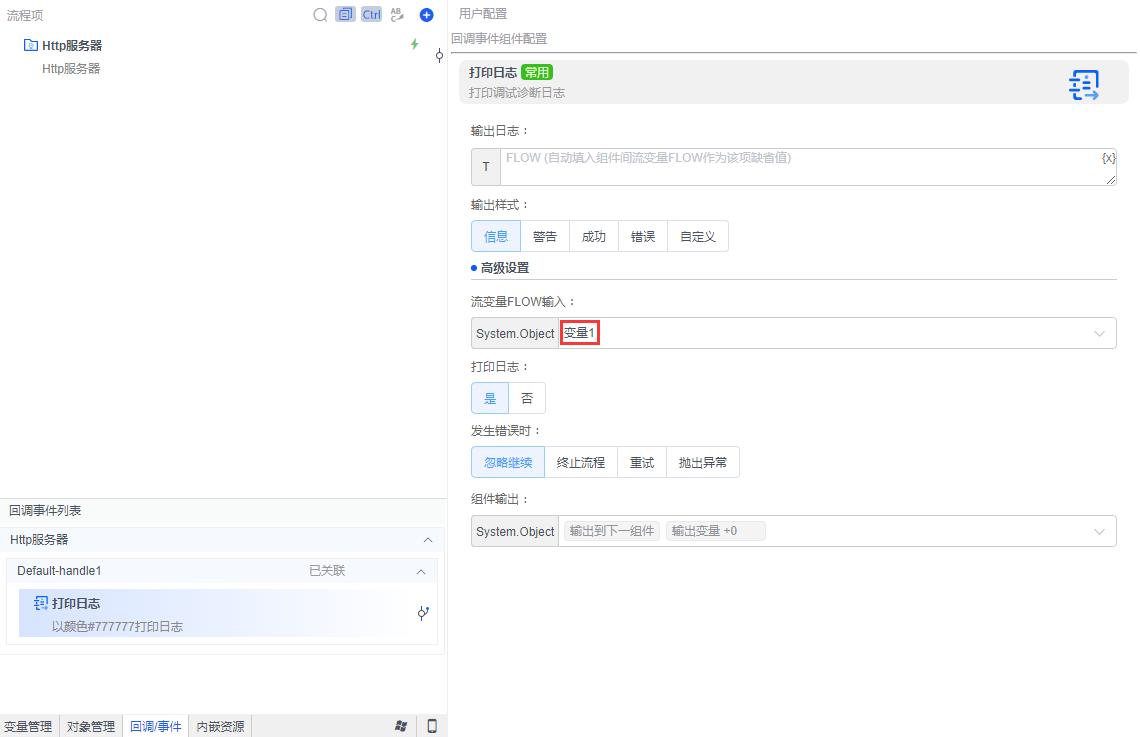Select the Ctrl toolbar icon
The height and width of the screenshot is (737, 1140).
coord(371,14)
